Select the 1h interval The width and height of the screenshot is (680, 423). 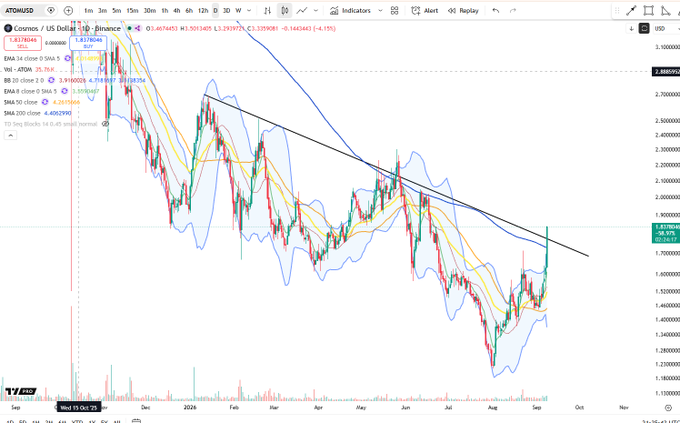164,10
